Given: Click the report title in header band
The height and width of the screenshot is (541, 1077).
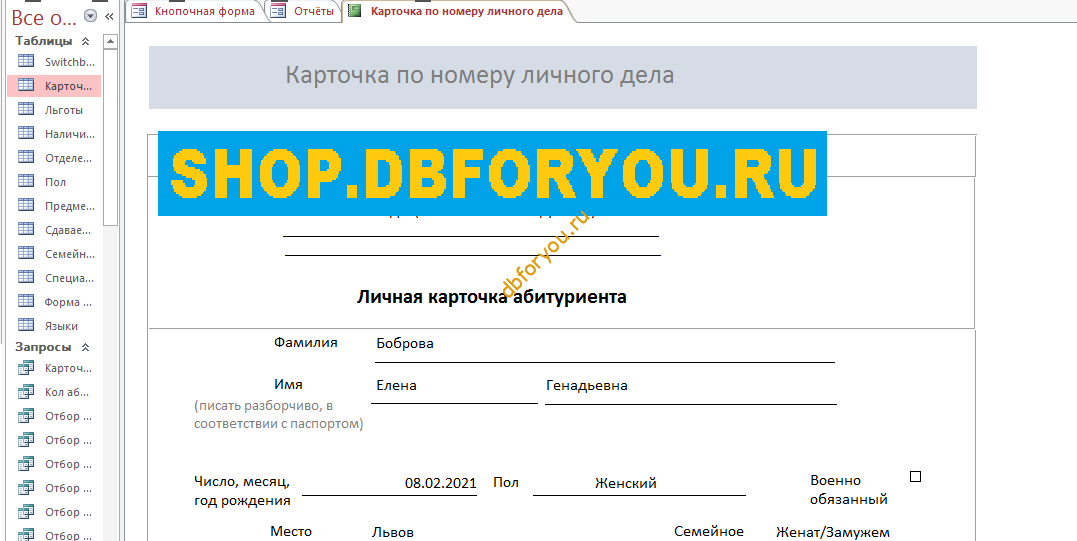Looking at the screenshot, I should tap(479, 75).
